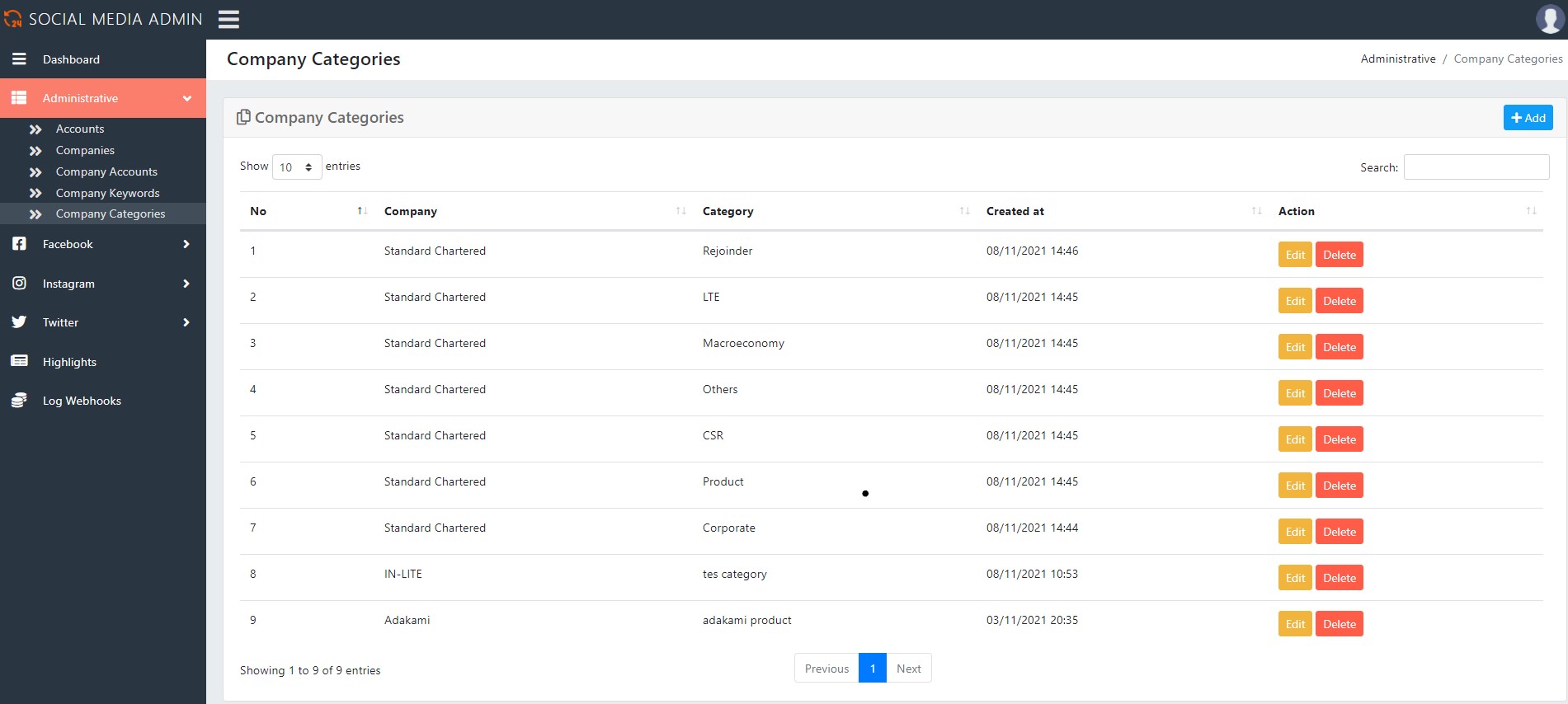Delete the Product category row
The image size is (1568, 704).
tap(1340, 486)
